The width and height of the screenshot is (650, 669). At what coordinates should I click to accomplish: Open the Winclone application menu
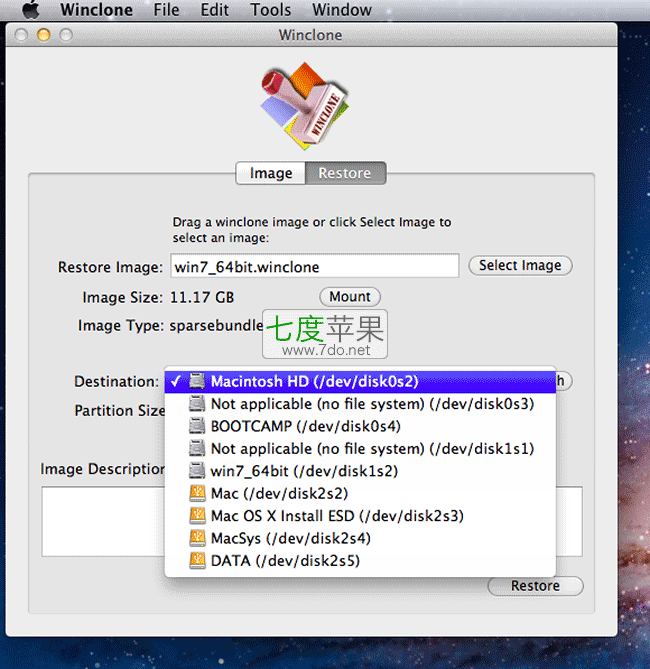tap(96, 10)
